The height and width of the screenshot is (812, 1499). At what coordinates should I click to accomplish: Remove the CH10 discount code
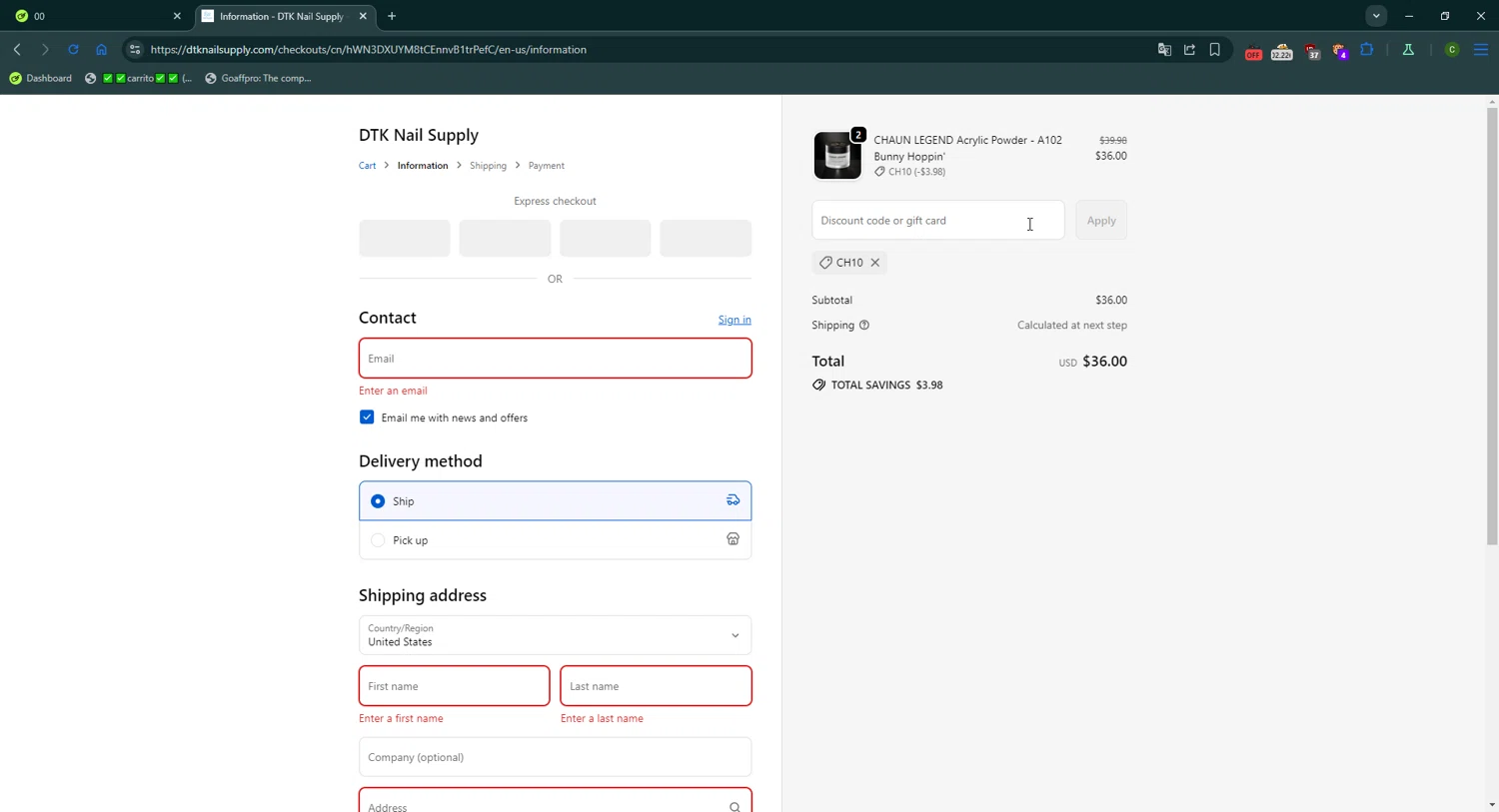(874, 263)
